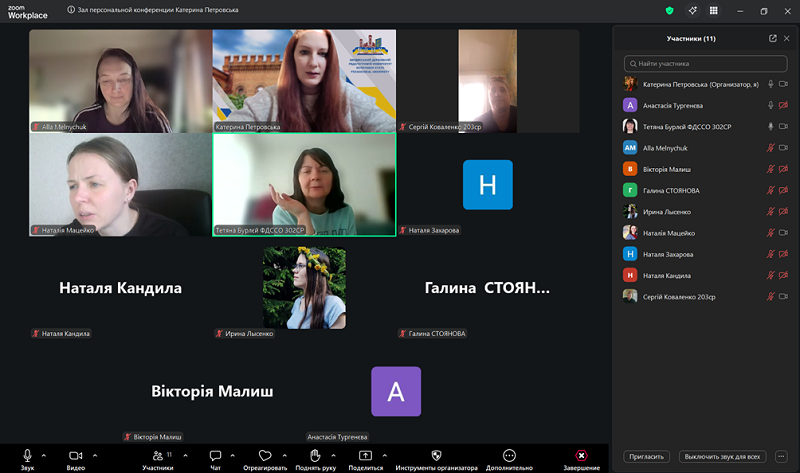Click the green encryption shield icon
This screenshot has width=800, height=473.
[x=669, y=10]
